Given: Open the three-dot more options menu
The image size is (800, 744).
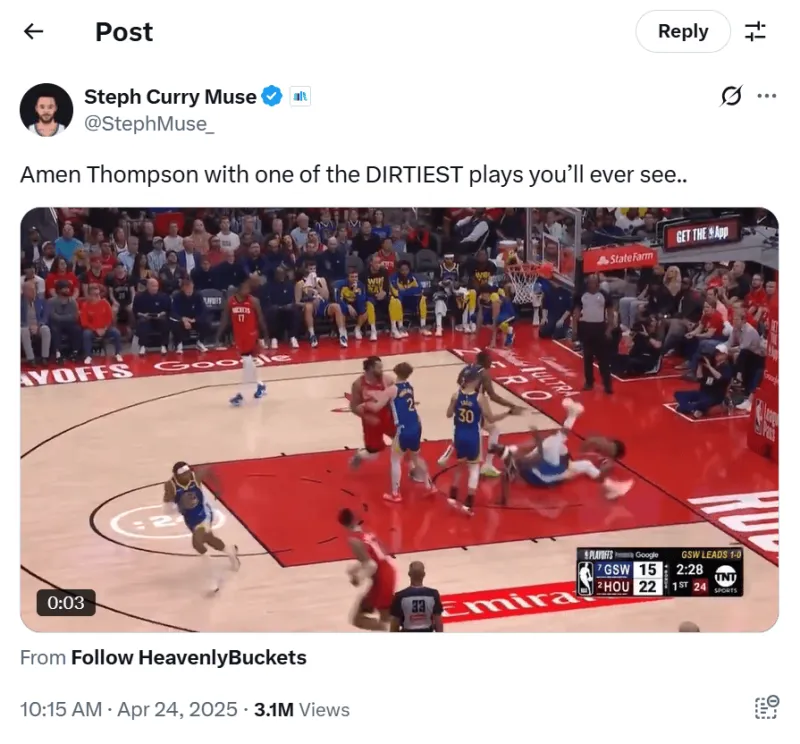Looking at the screenshot, I should (x=767, y=96).
